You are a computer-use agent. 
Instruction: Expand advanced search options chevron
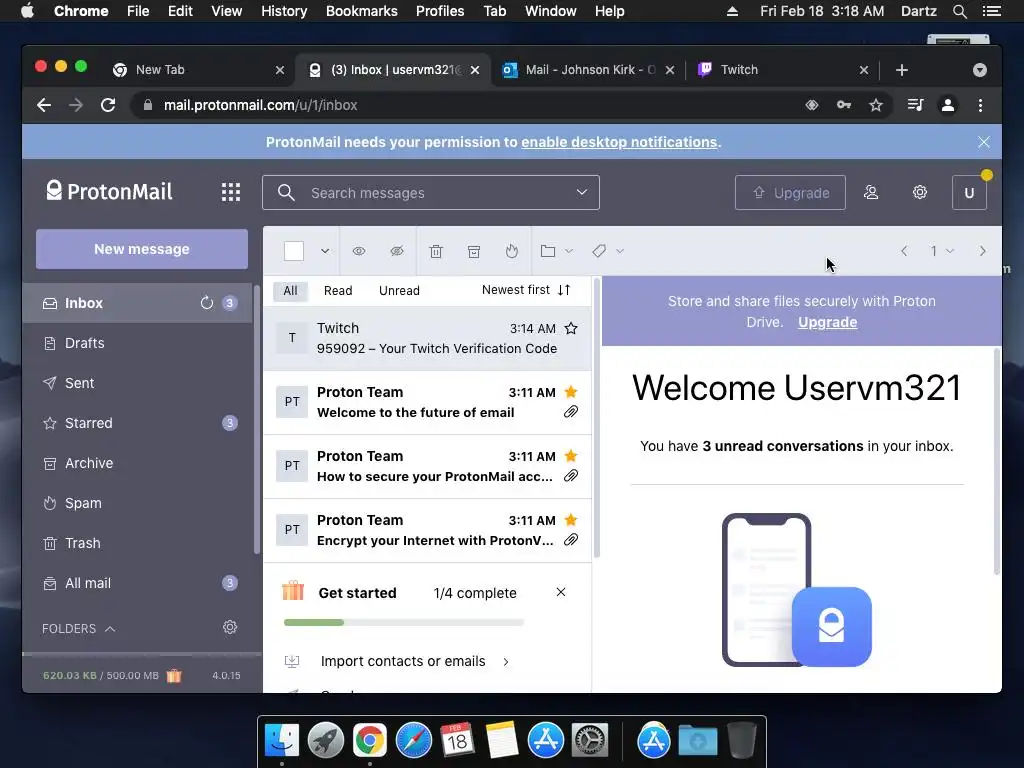click(581, 193)
